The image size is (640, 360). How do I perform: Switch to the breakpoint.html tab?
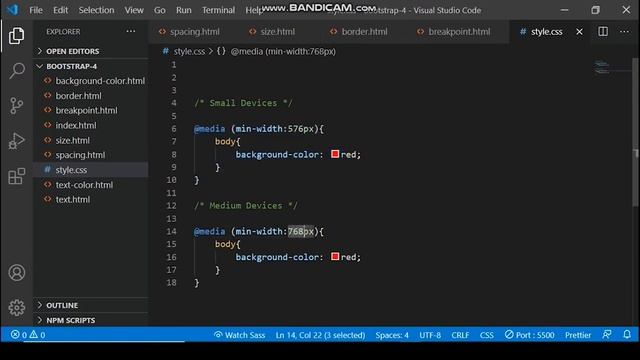click(459, 31)
